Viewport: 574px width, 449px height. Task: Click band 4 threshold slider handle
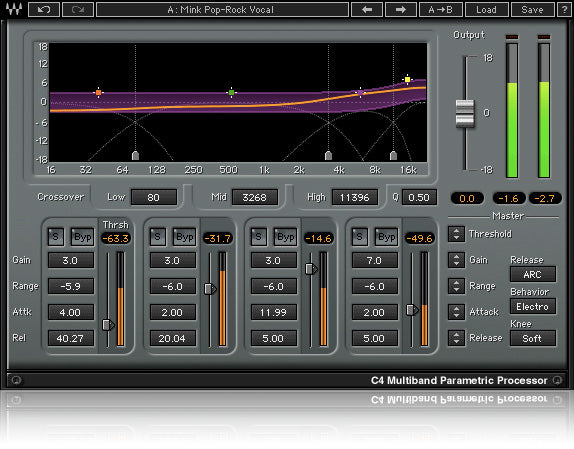(412, 310)
